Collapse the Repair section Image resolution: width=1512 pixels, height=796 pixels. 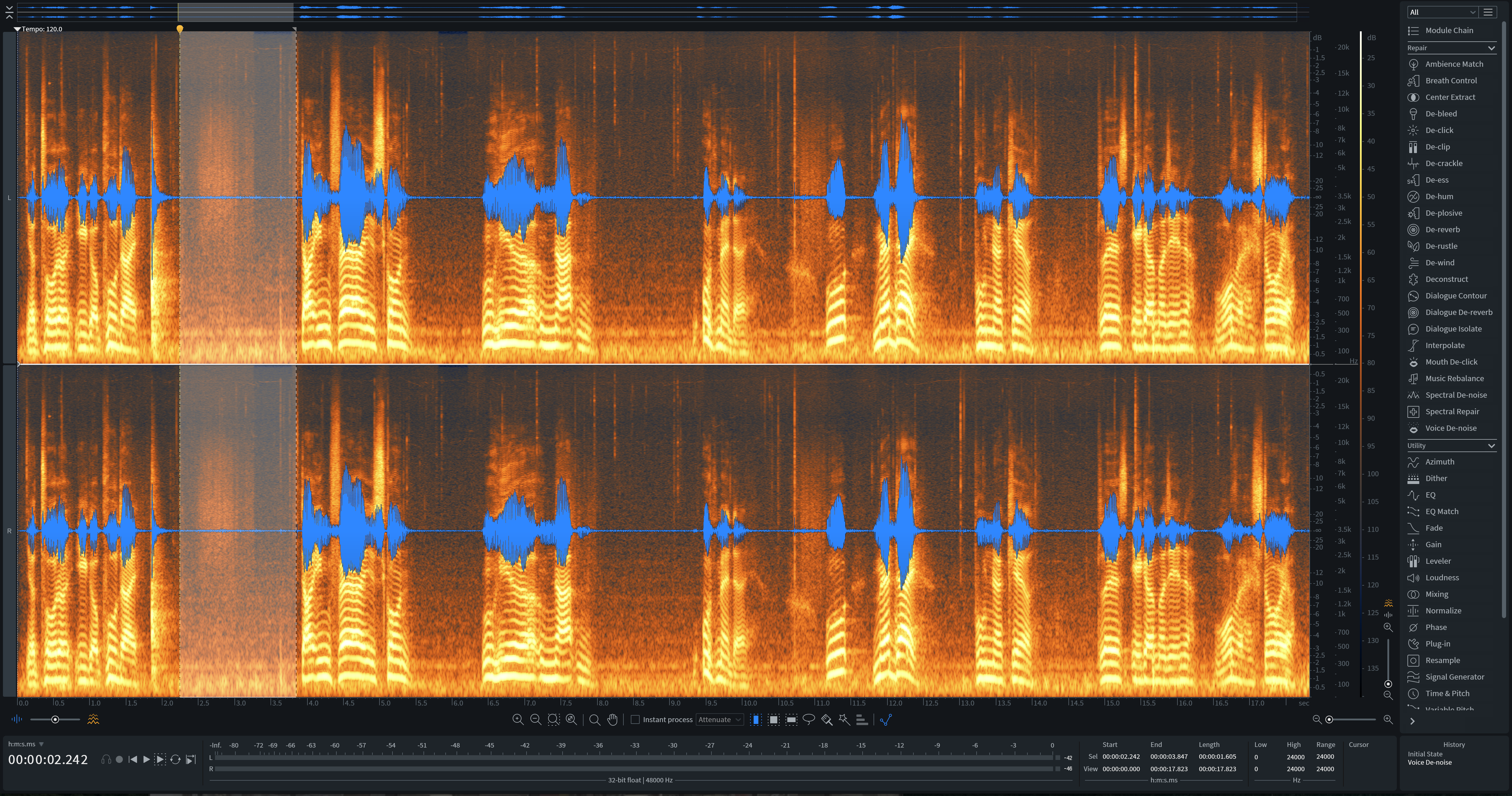pyautogui.click(x=1491, y=48)
